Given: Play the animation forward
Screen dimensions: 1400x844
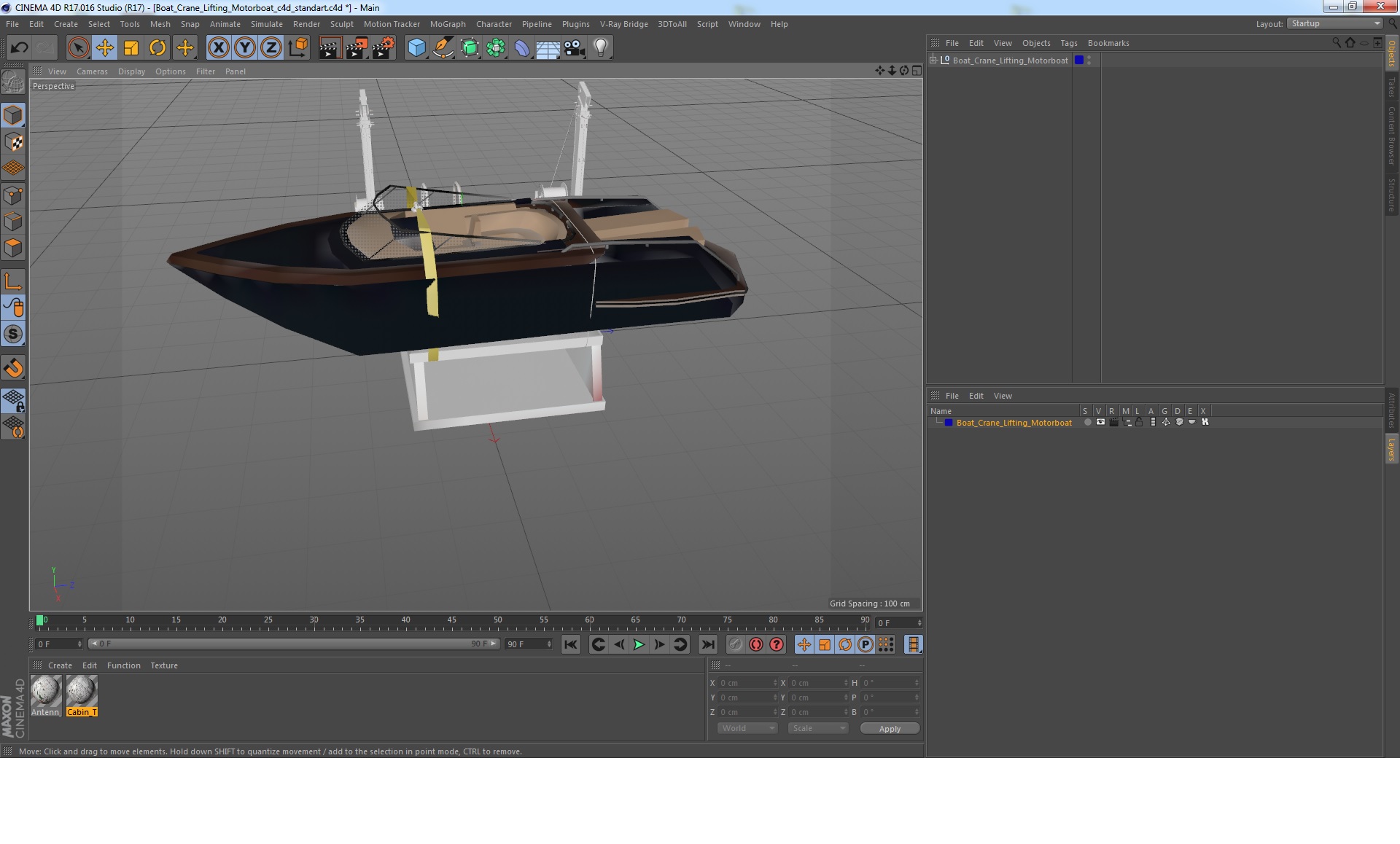Looking at the screenshot, I should [x=639, y=644].
